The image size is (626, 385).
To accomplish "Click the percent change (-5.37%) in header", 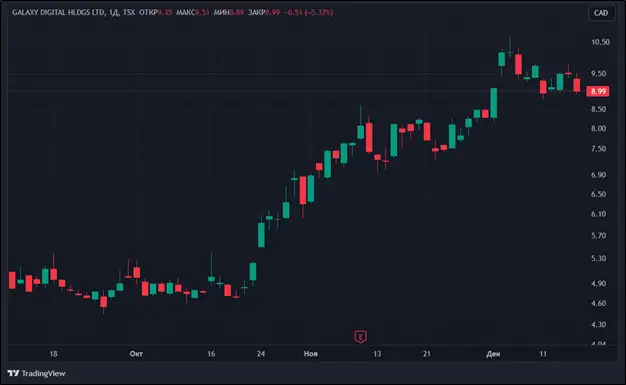I will pos(319,12).
